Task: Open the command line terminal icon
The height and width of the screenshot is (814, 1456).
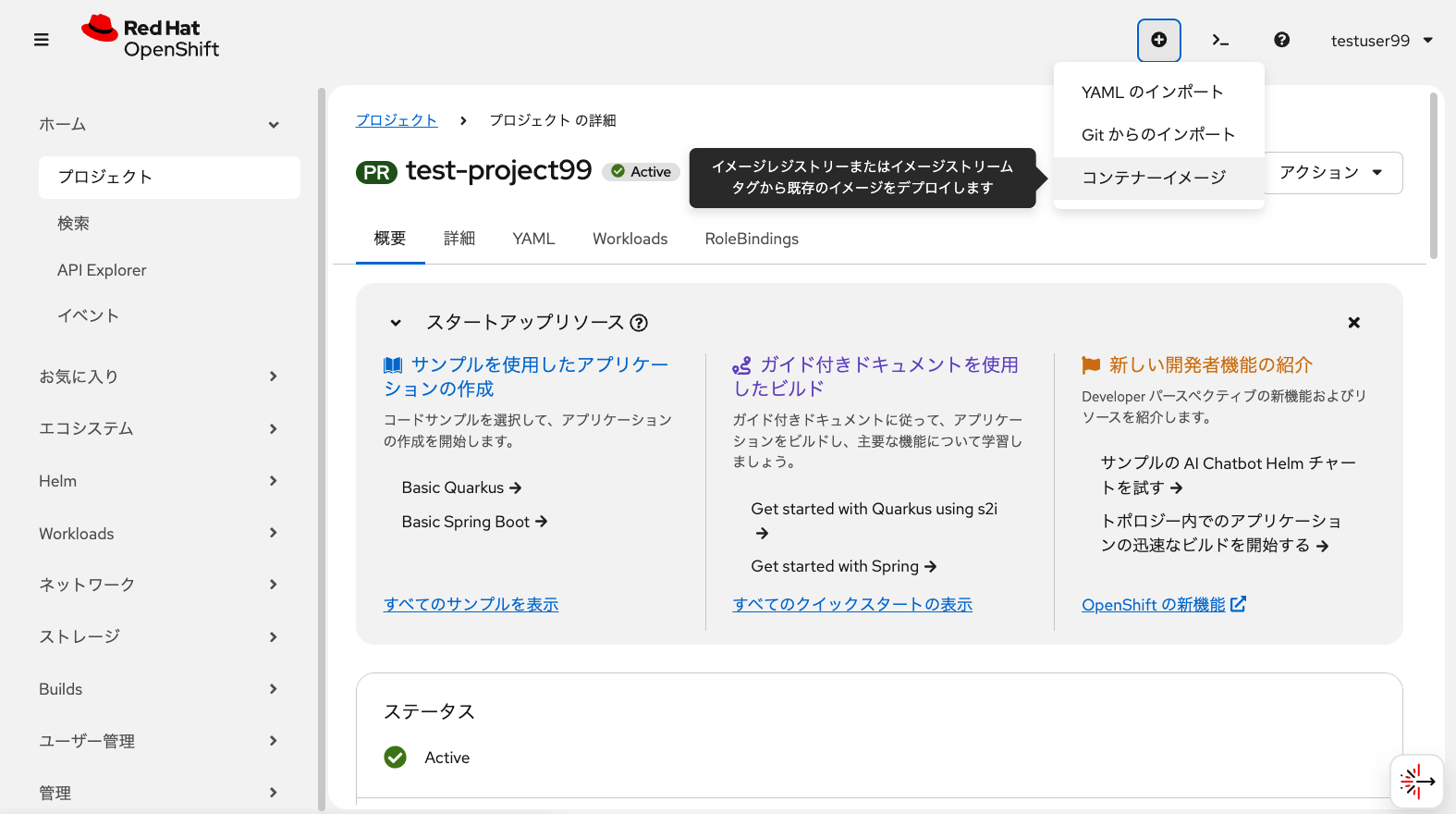Action: tap(1220, 40)
